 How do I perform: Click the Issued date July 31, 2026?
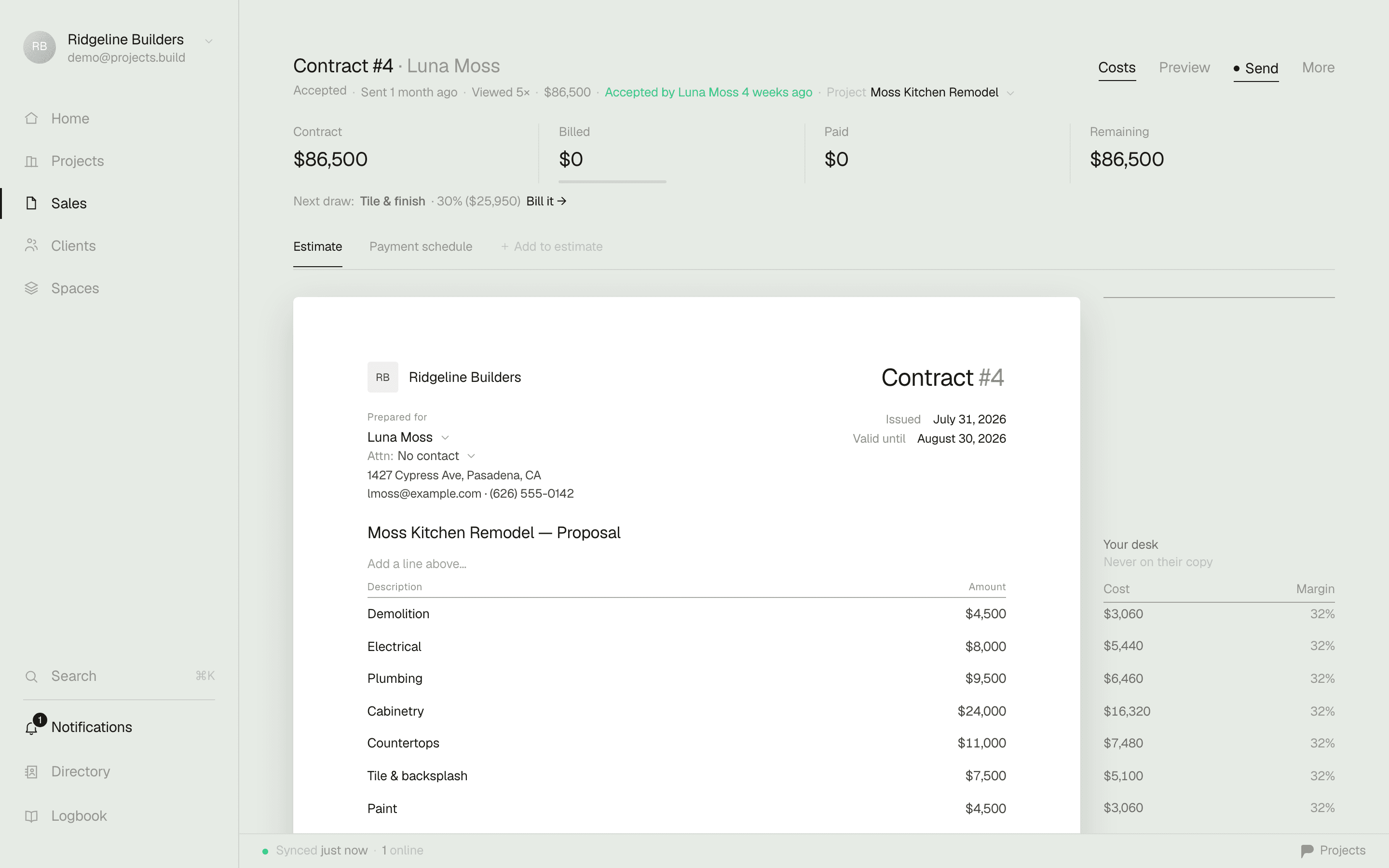point(969,419)
